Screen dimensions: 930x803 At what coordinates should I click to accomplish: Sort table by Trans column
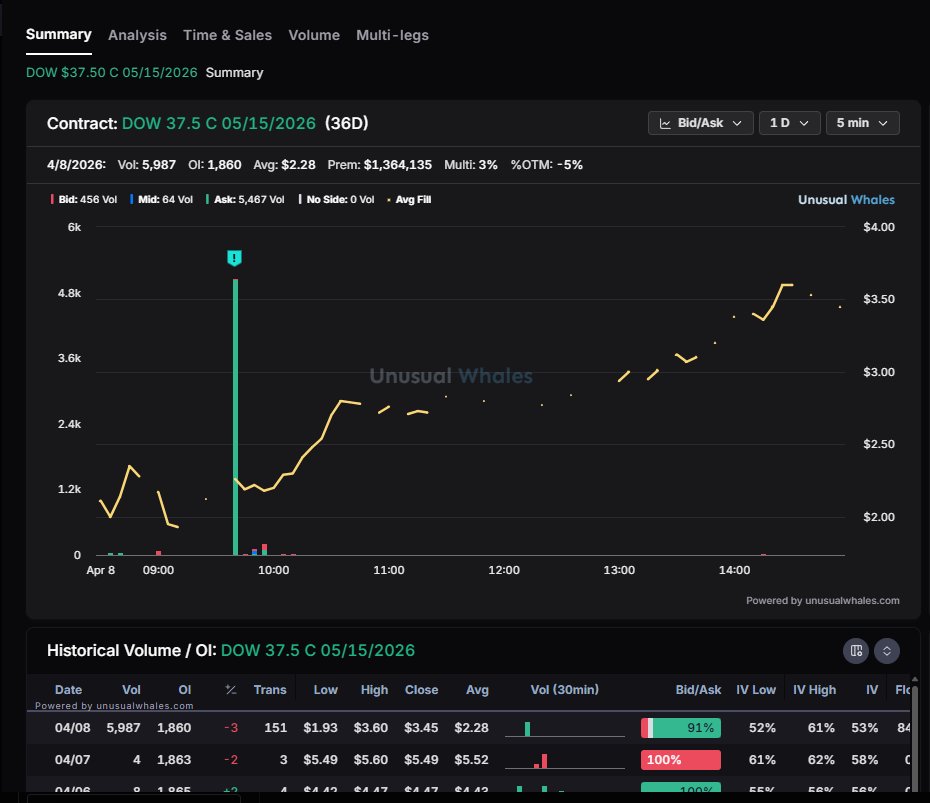click(x=270, y=690)
